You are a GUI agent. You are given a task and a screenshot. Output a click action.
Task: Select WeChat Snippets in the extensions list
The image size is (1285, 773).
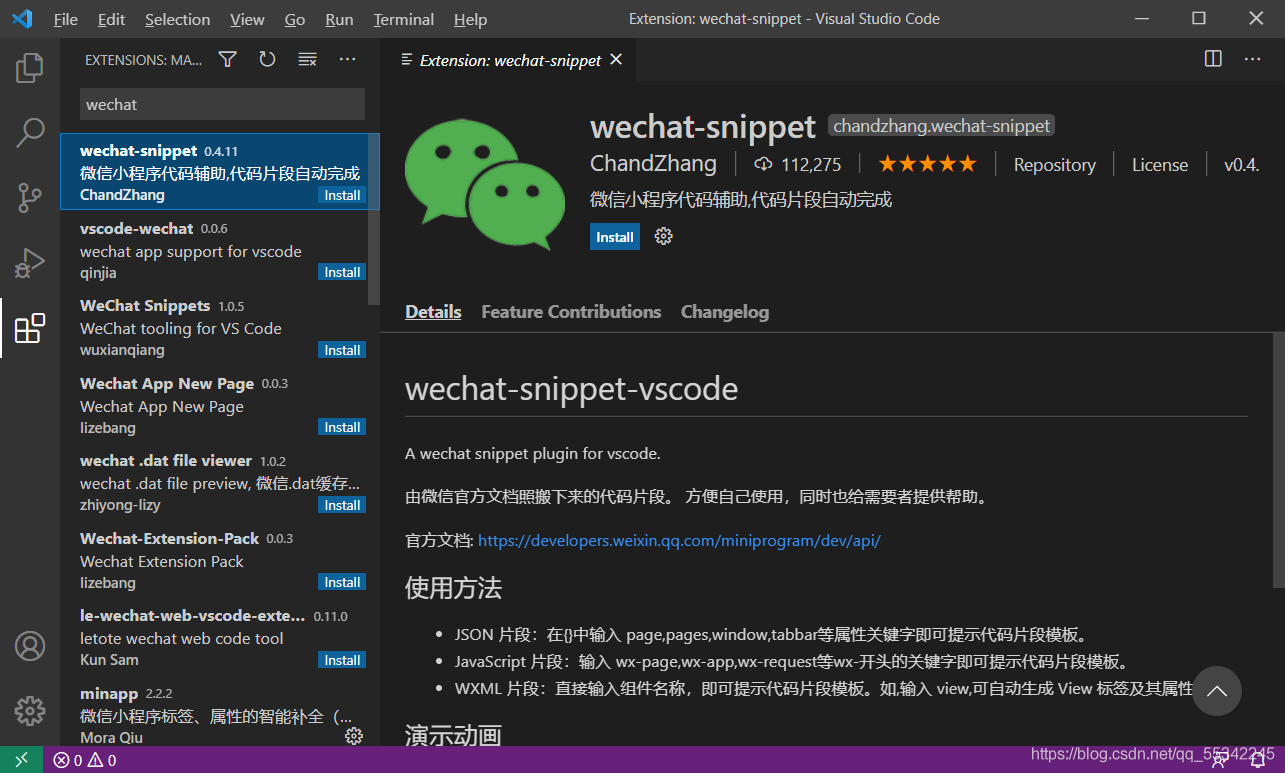220,328
